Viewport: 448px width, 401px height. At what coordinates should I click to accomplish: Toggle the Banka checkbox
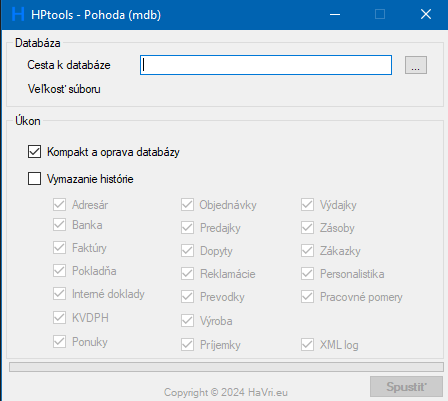(x=59, y=225)
